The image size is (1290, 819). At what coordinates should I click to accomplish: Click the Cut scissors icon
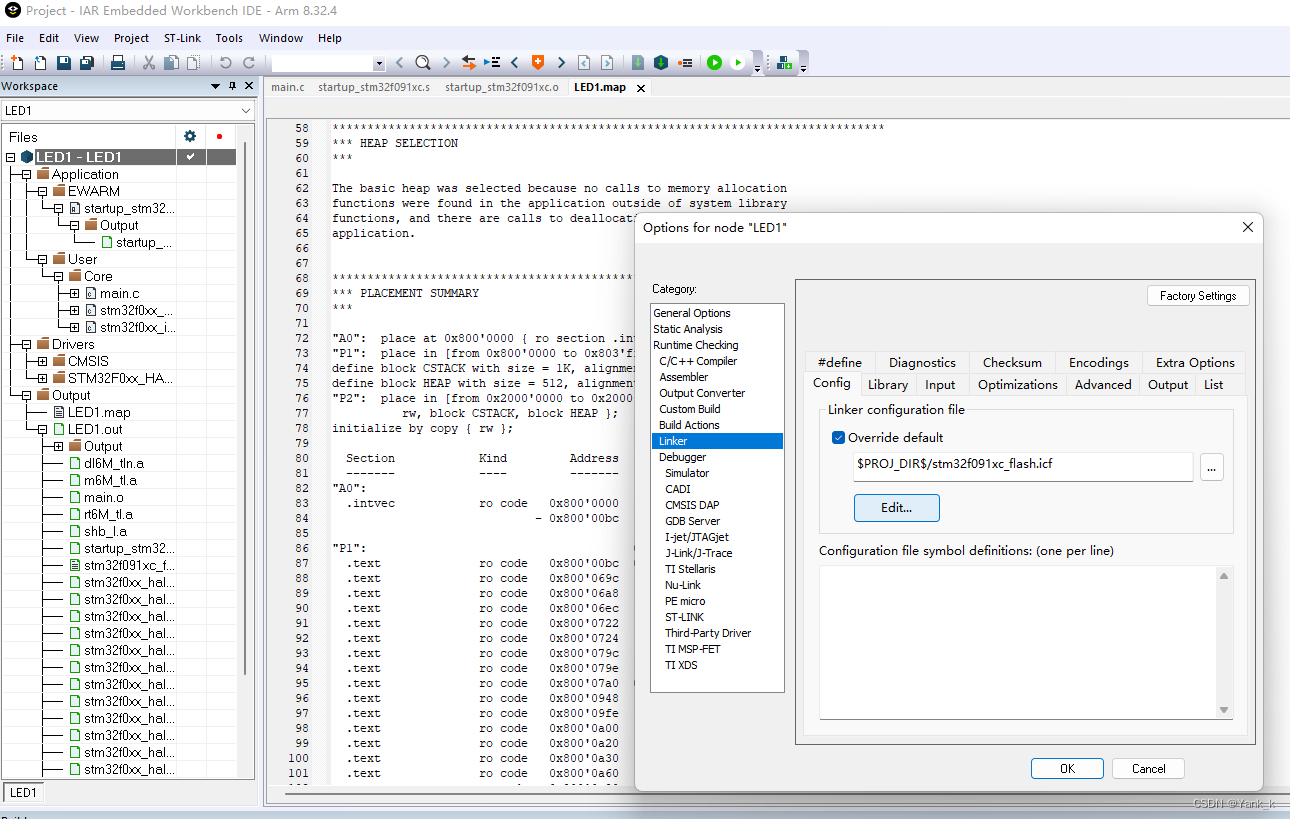(148, 63)
